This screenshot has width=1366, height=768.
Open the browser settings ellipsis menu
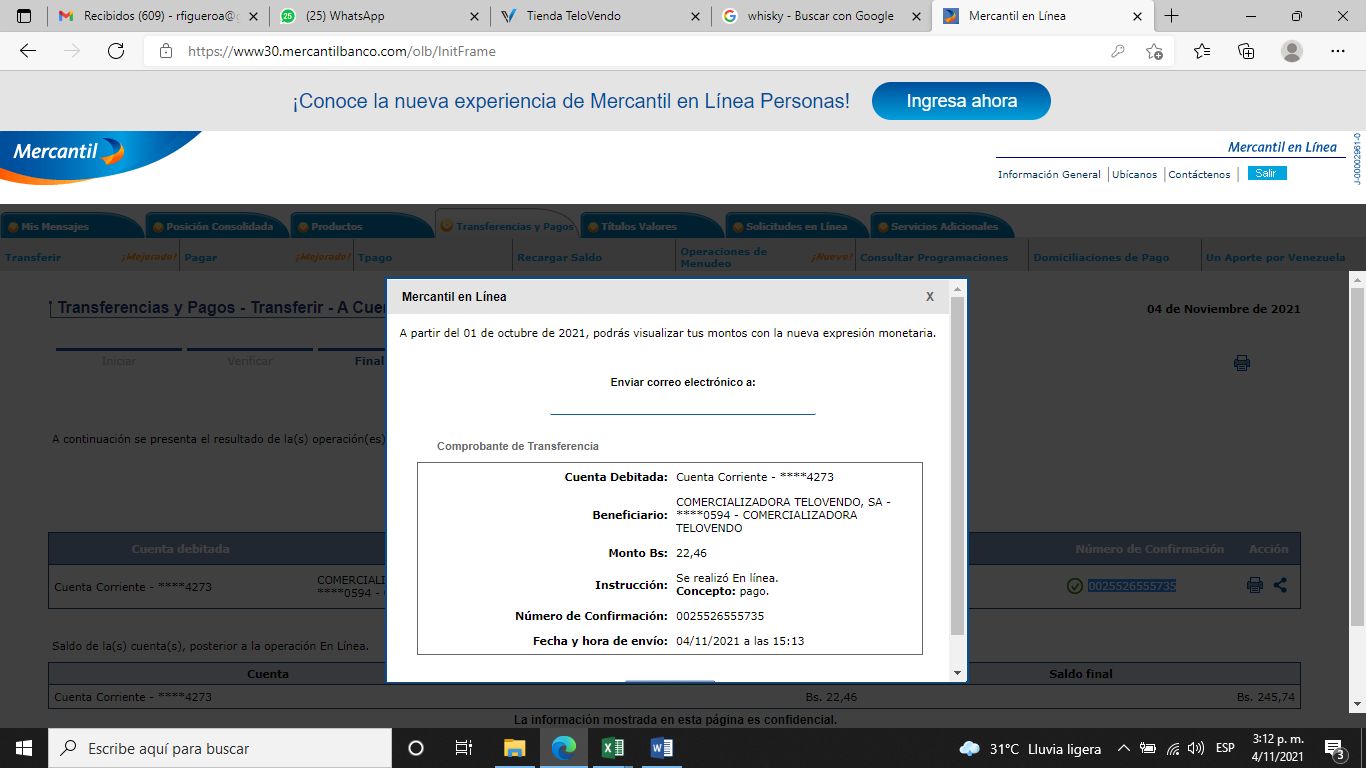[1337, 51]
